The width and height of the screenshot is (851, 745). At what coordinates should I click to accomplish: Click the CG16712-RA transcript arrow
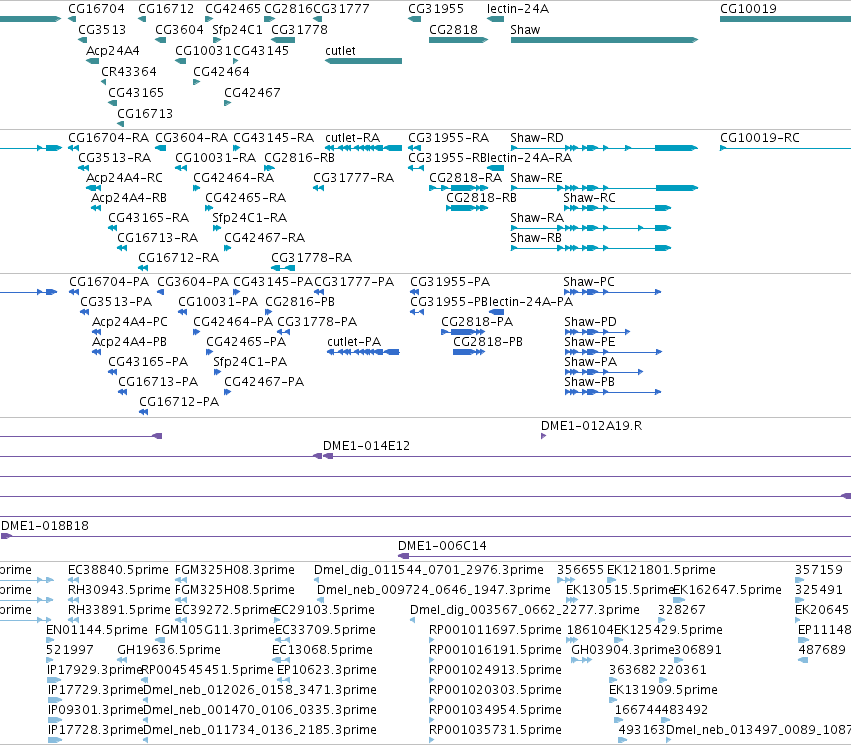pyautogui.click(x=143, y=268)
